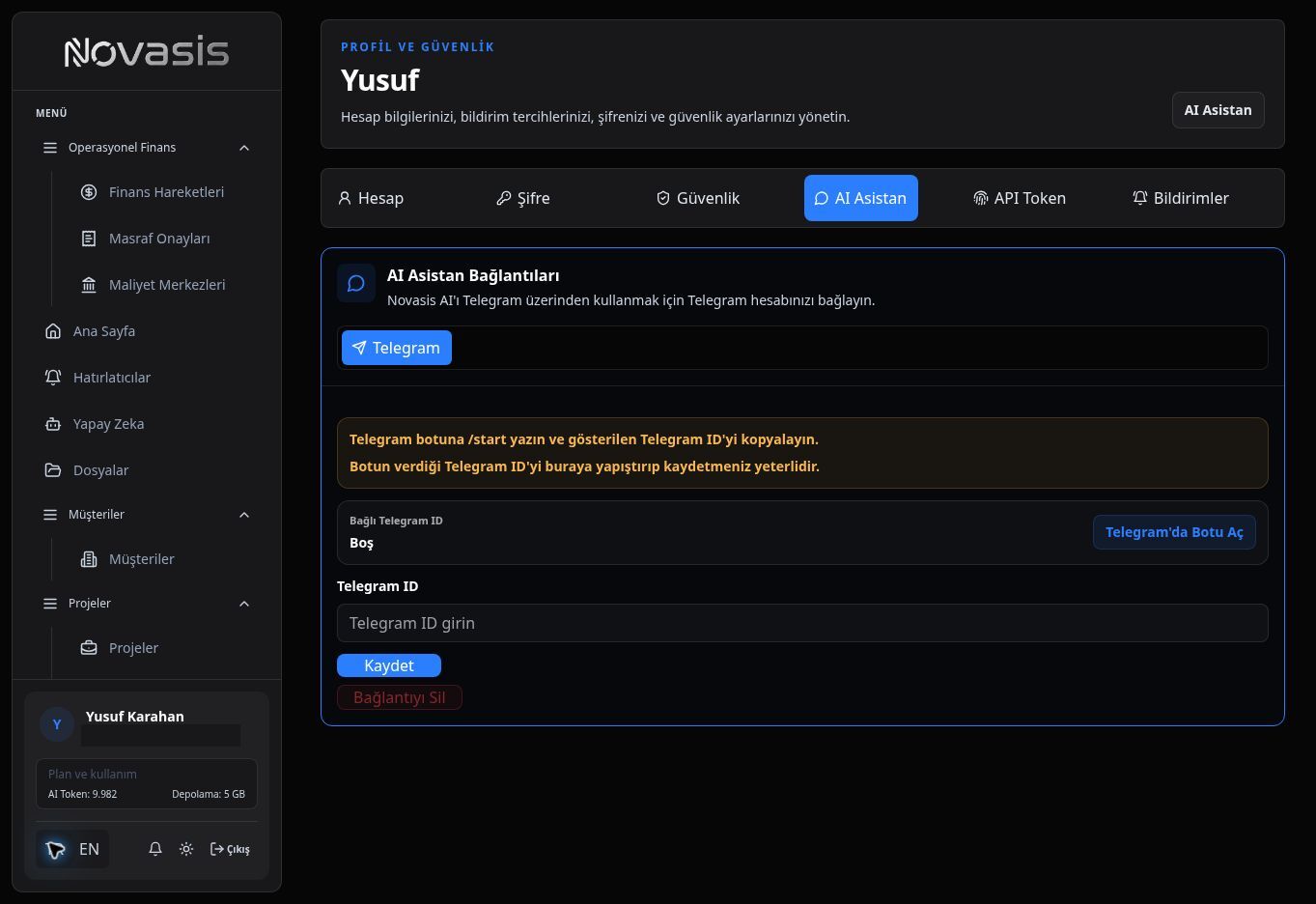Focus the Telegram ID girin input field
1316x904 pixels.
pos(802,623)
